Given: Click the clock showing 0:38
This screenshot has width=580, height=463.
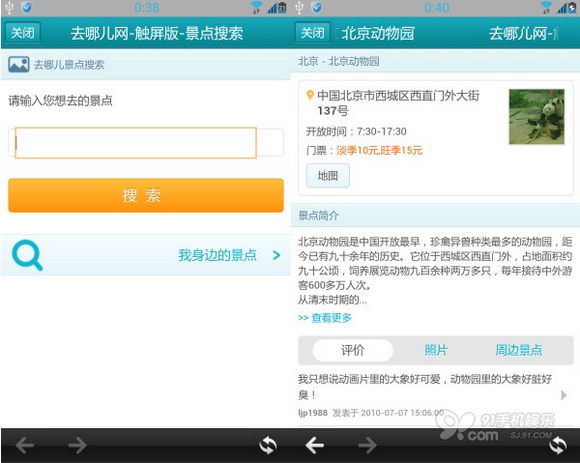Looking at the screenshot, I should (147, 7).
